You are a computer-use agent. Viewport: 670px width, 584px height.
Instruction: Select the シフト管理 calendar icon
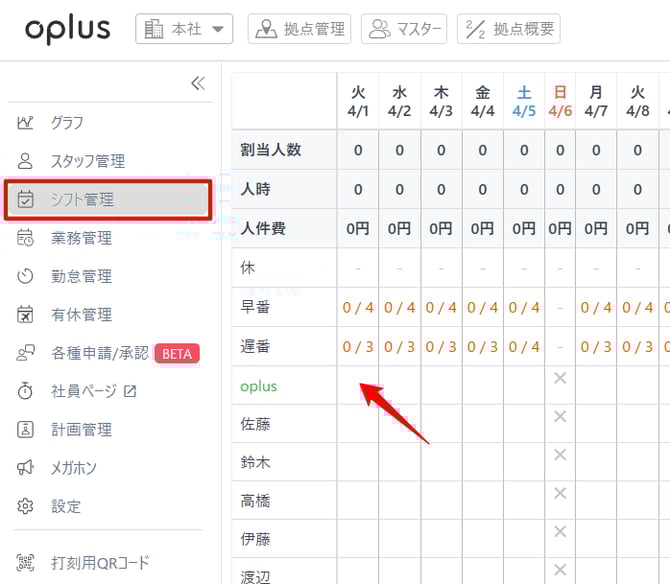click(26, 200)
